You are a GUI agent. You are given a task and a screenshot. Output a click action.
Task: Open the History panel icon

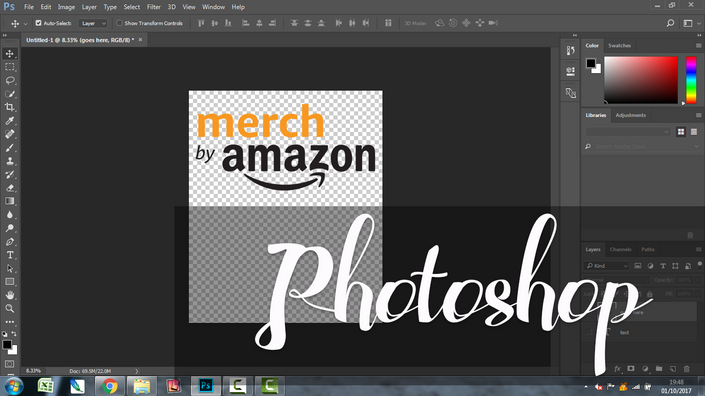[x=571, y=50]
